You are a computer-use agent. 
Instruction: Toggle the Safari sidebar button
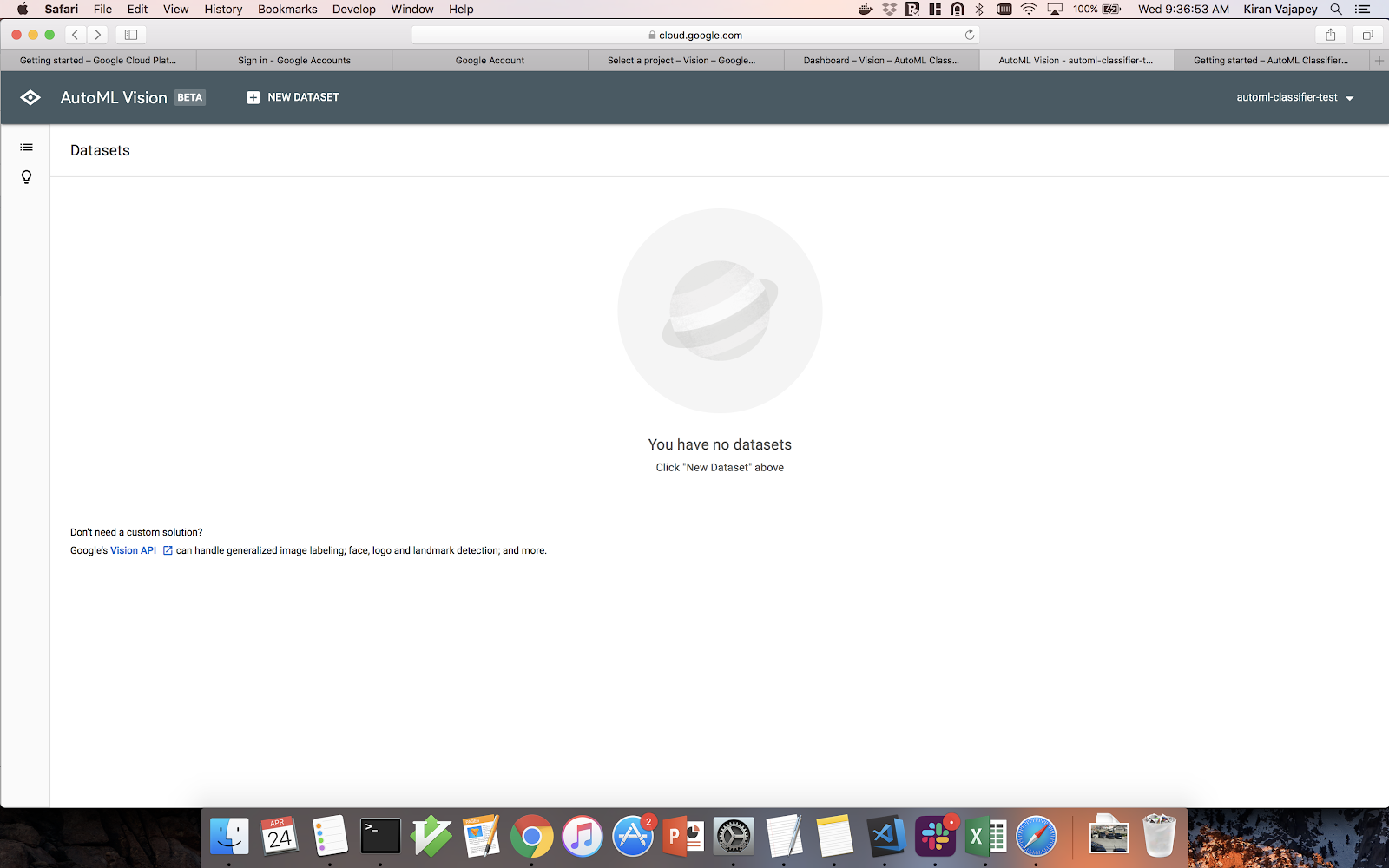(x=131, y=35)
